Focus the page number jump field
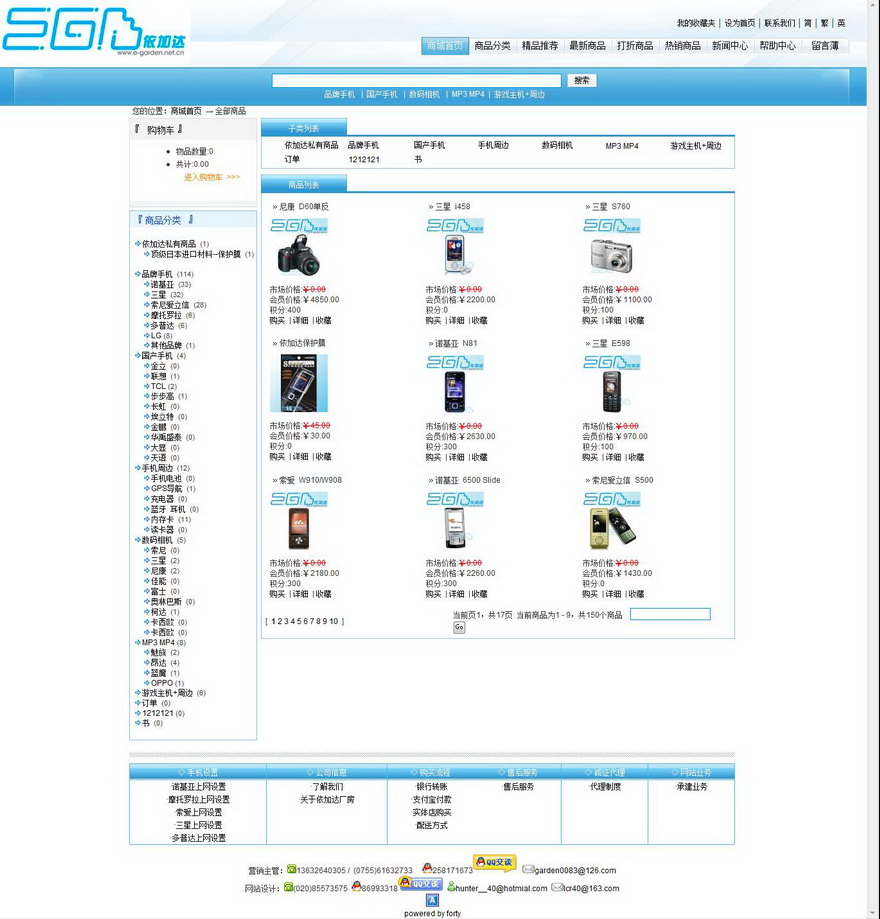 [670, 614]
